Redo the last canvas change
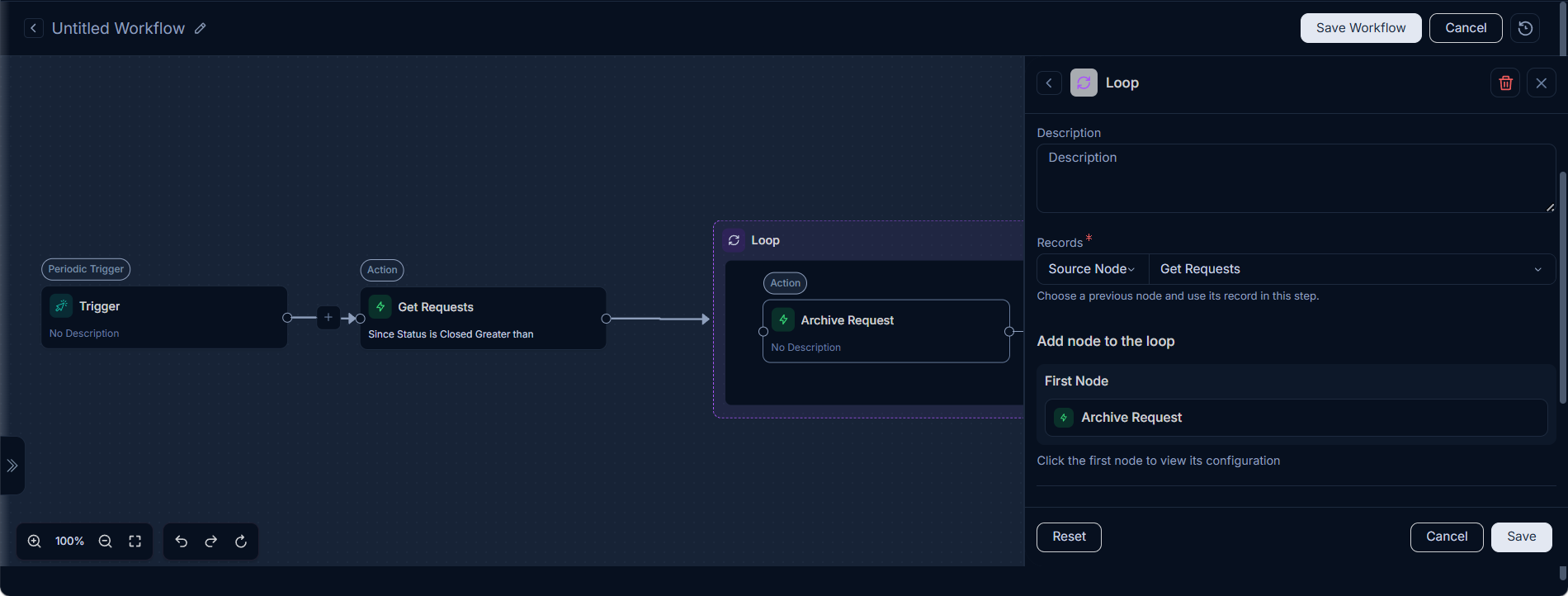The height and width of the screenshot is (596, 1568). pyautogui.click(x=211, y=542)
